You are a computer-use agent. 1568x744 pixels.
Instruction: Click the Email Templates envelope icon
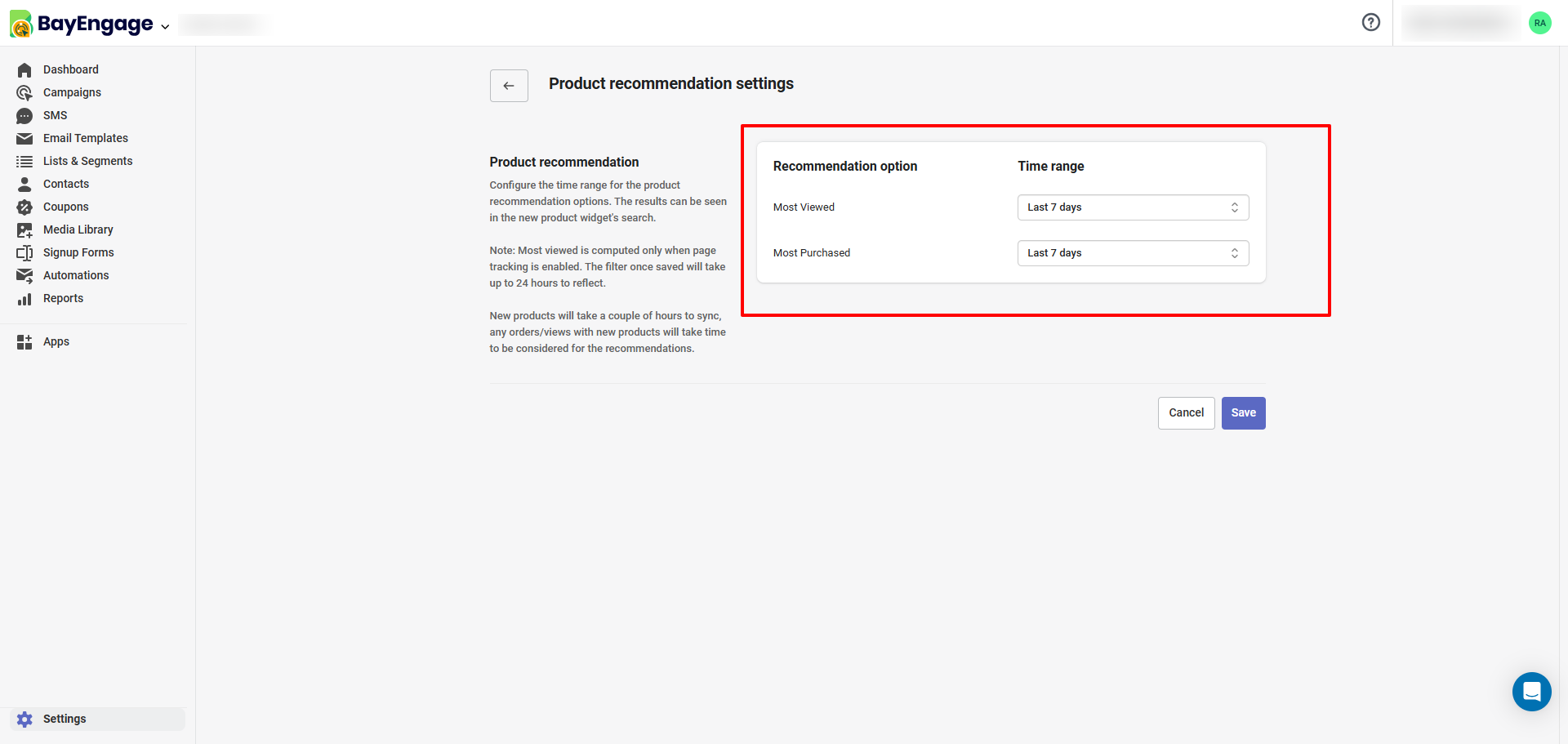[24, 139]
